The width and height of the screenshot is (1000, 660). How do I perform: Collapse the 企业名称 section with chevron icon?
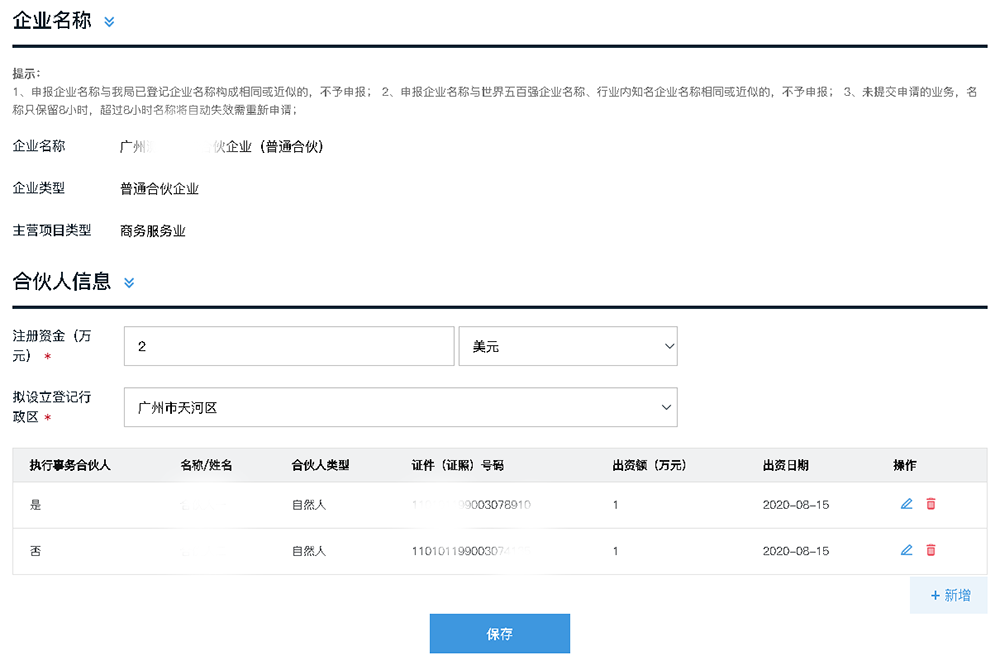(109, 22)
